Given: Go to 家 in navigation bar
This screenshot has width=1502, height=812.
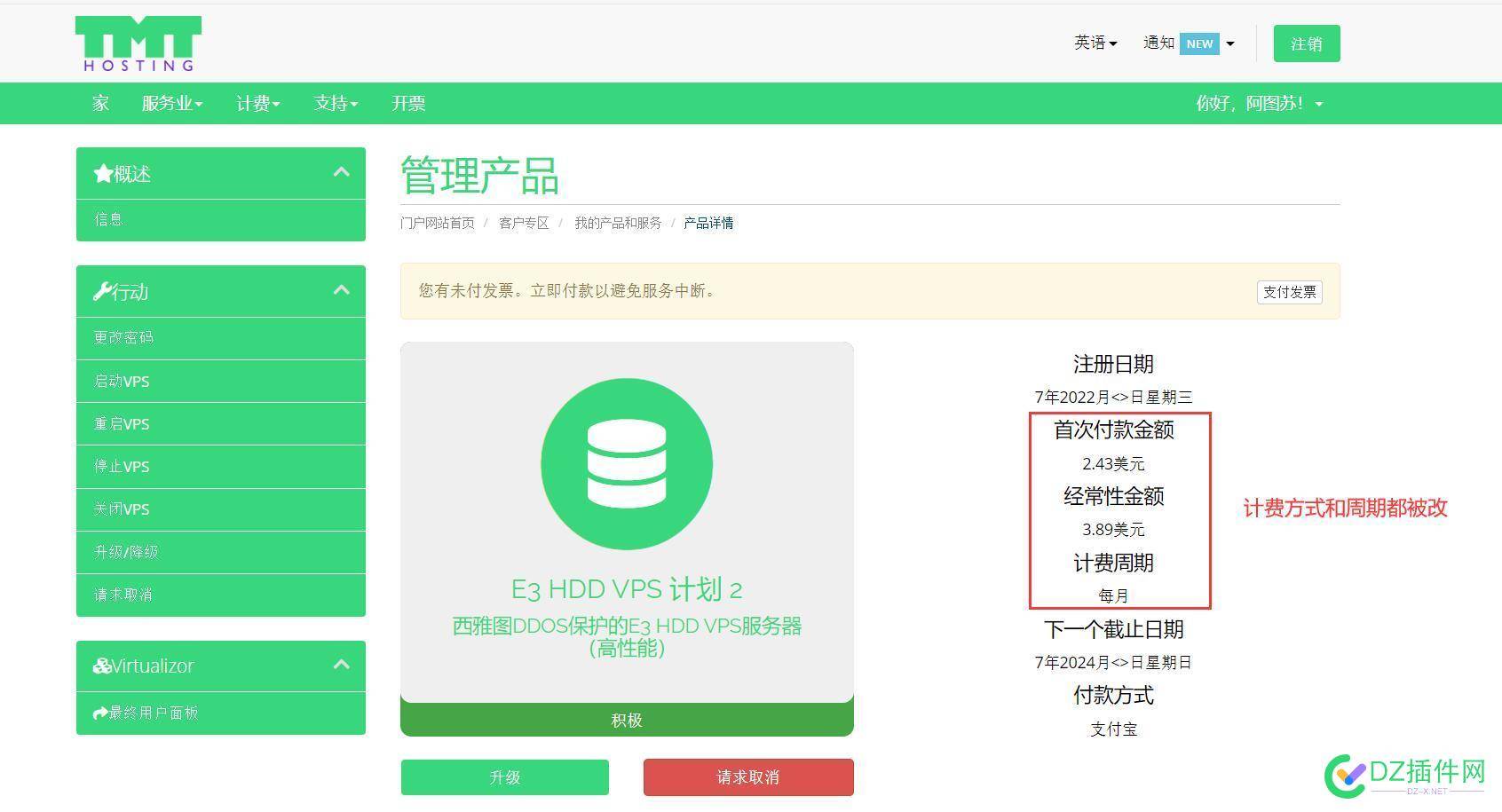Looking at the screenshot, I should click(x=100, y=103).
